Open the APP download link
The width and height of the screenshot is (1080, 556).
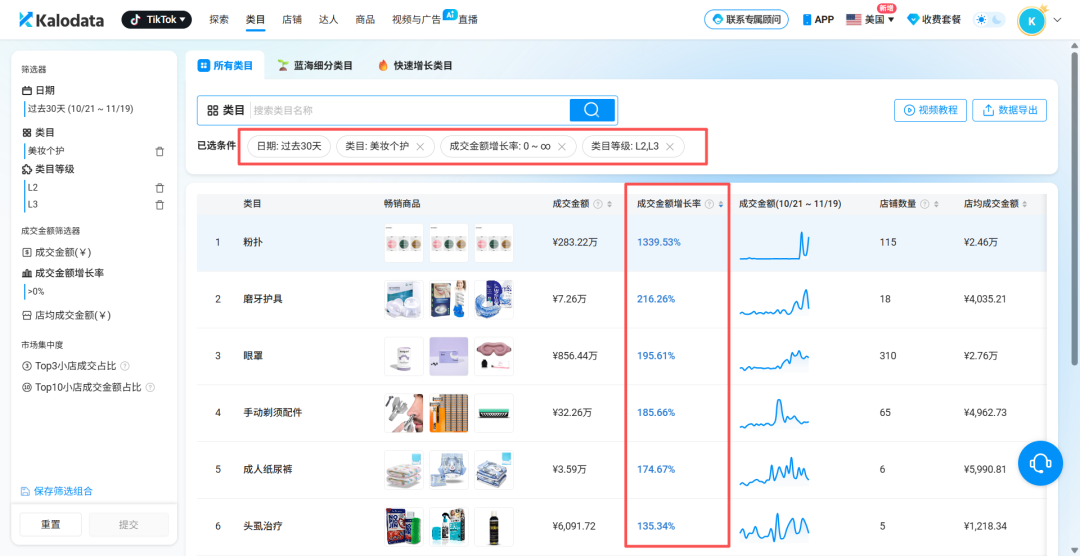pyautogui.click(x=818, y=20)
